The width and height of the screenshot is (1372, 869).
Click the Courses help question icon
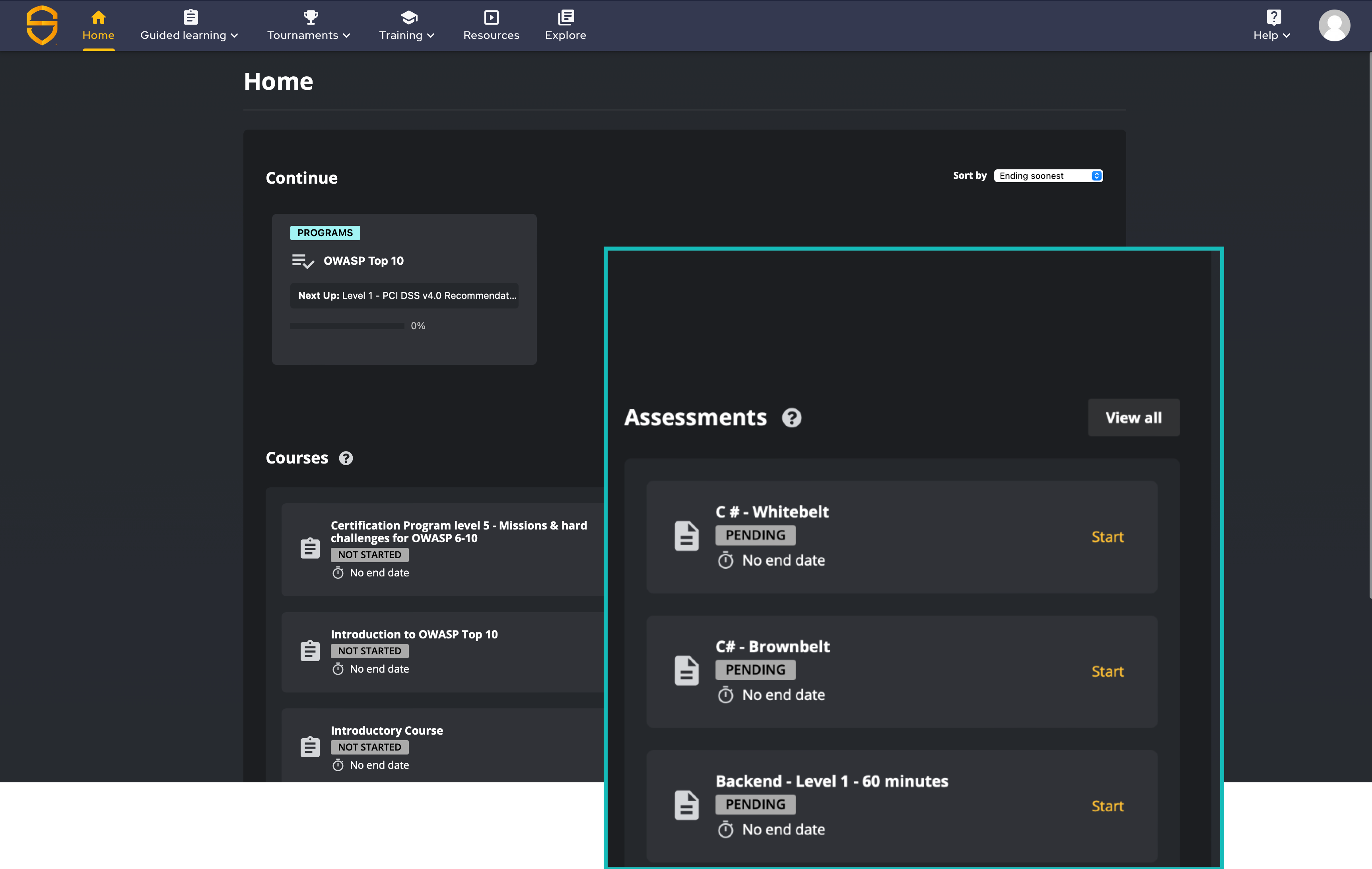(346, 458)
